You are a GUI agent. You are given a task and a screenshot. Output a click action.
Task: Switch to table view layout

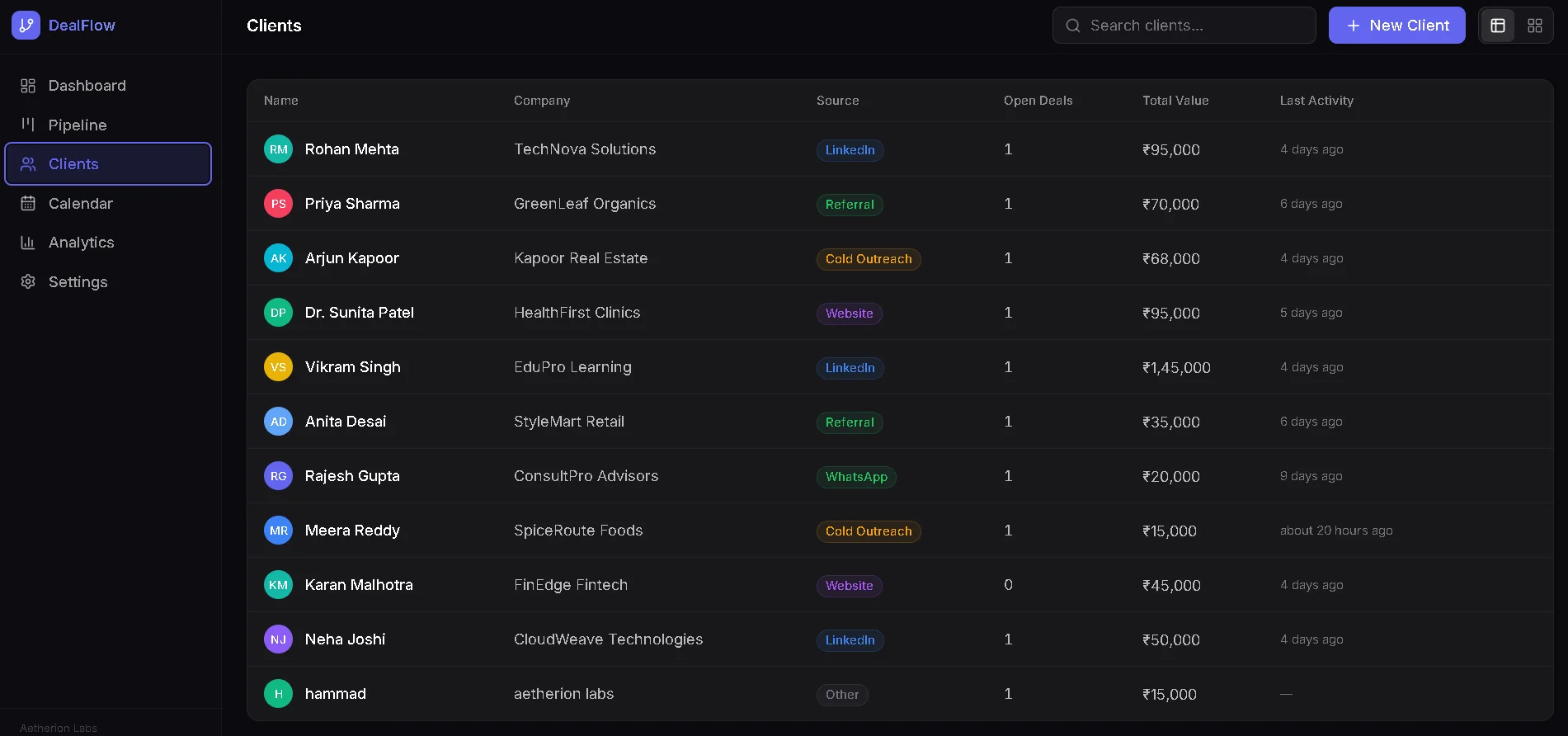[x=1498, y=26]
